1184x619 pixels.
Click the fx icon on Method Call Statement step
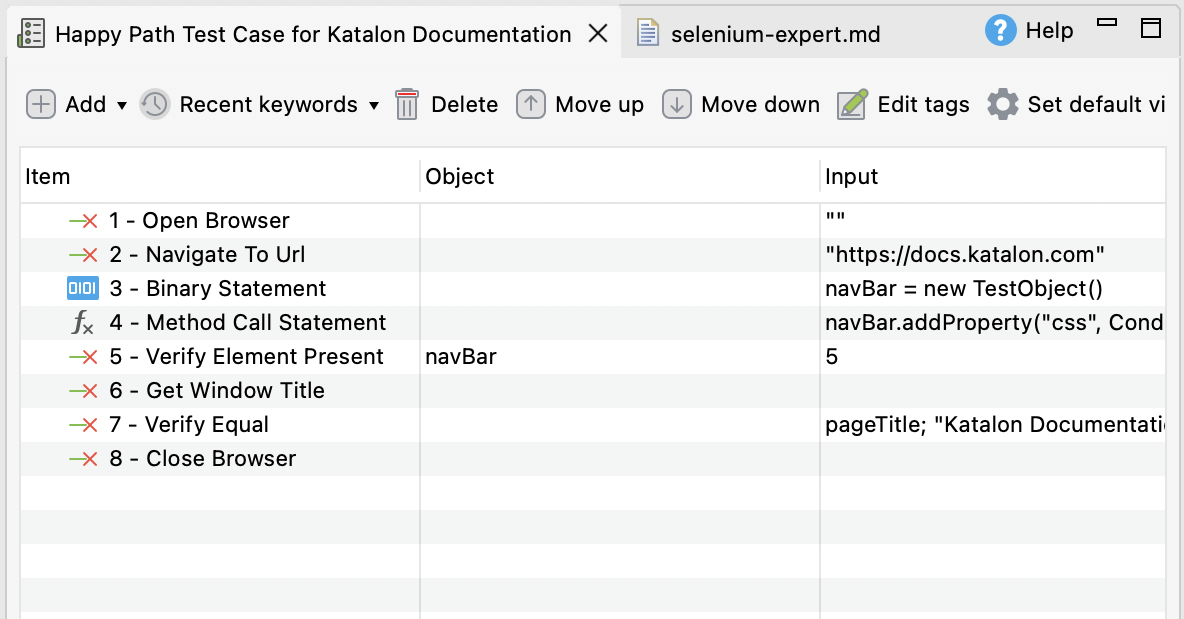(83, 322)
